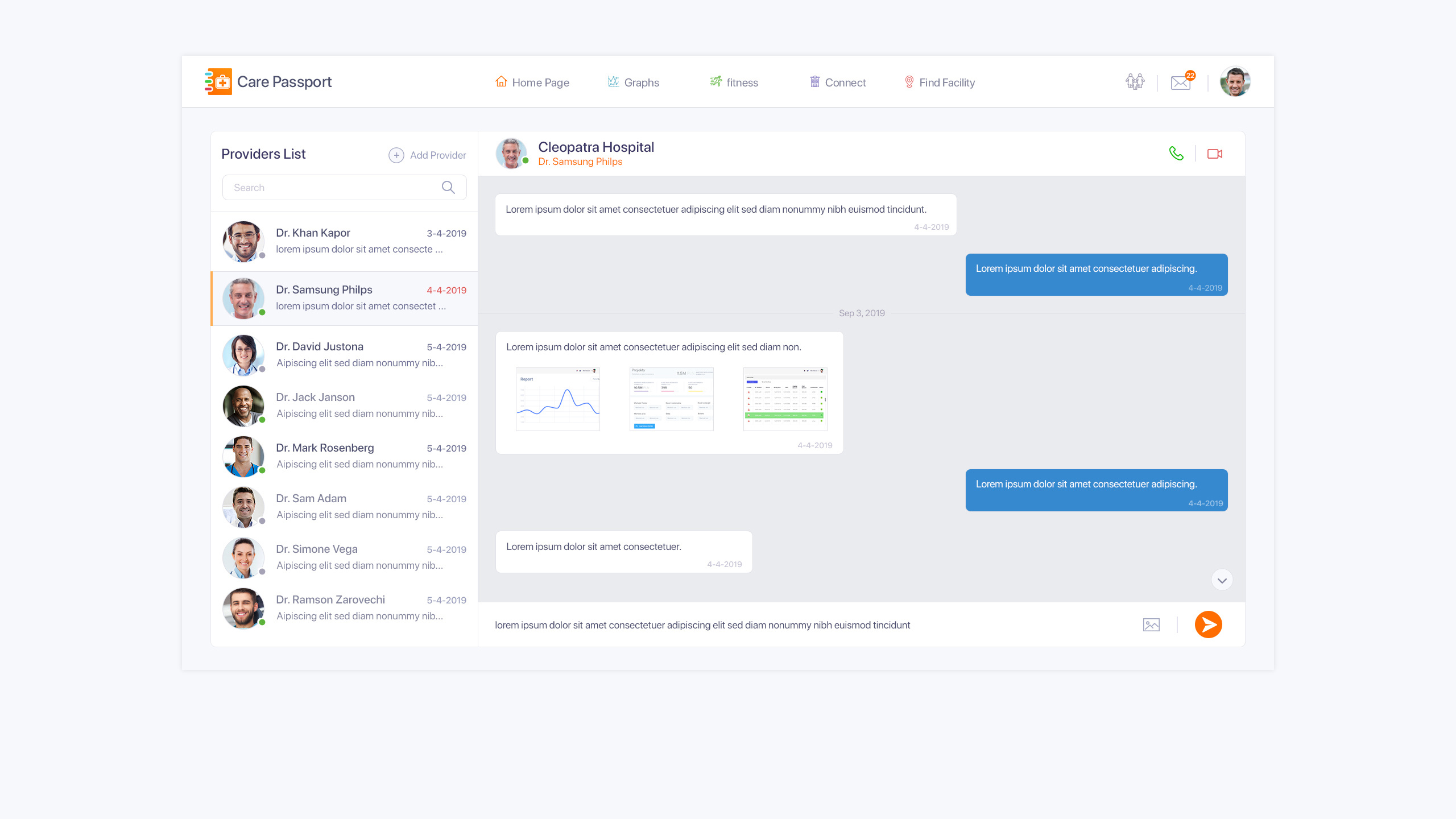The height and width of the screenshot is (819, 1456).
Task: Open the Connect section
Action: [837, 82]
